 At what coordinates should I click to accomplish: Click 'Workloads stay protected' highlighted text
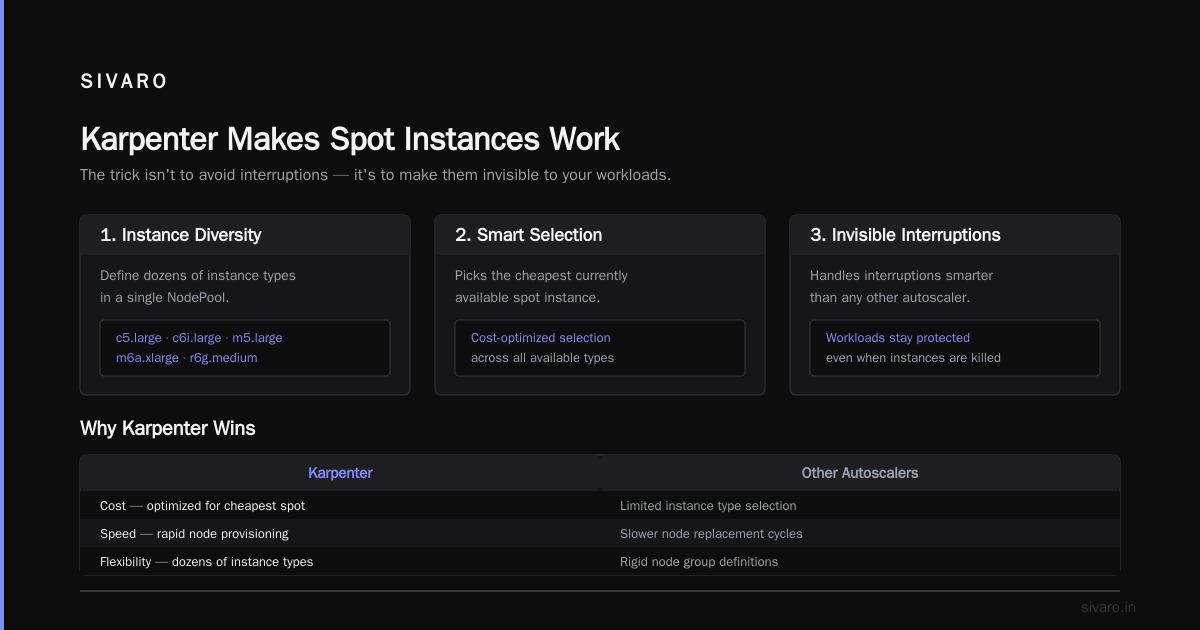click(x=898, y=338)
